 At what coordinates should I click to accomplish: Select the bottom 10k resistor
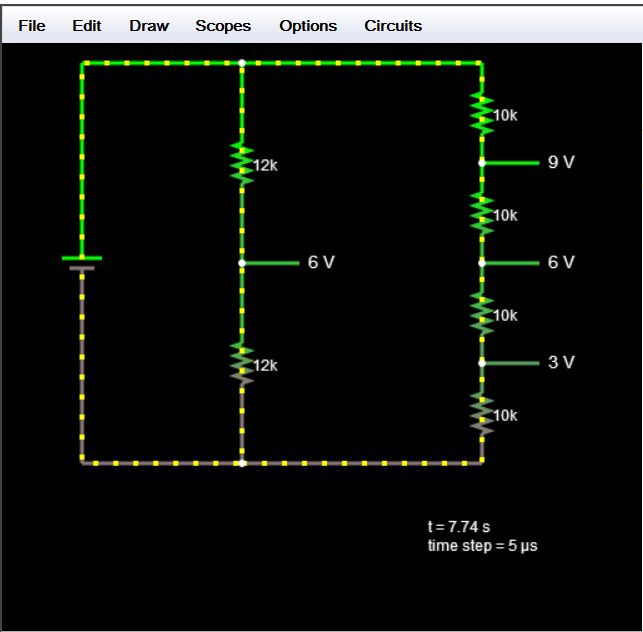tap(482, 413)
